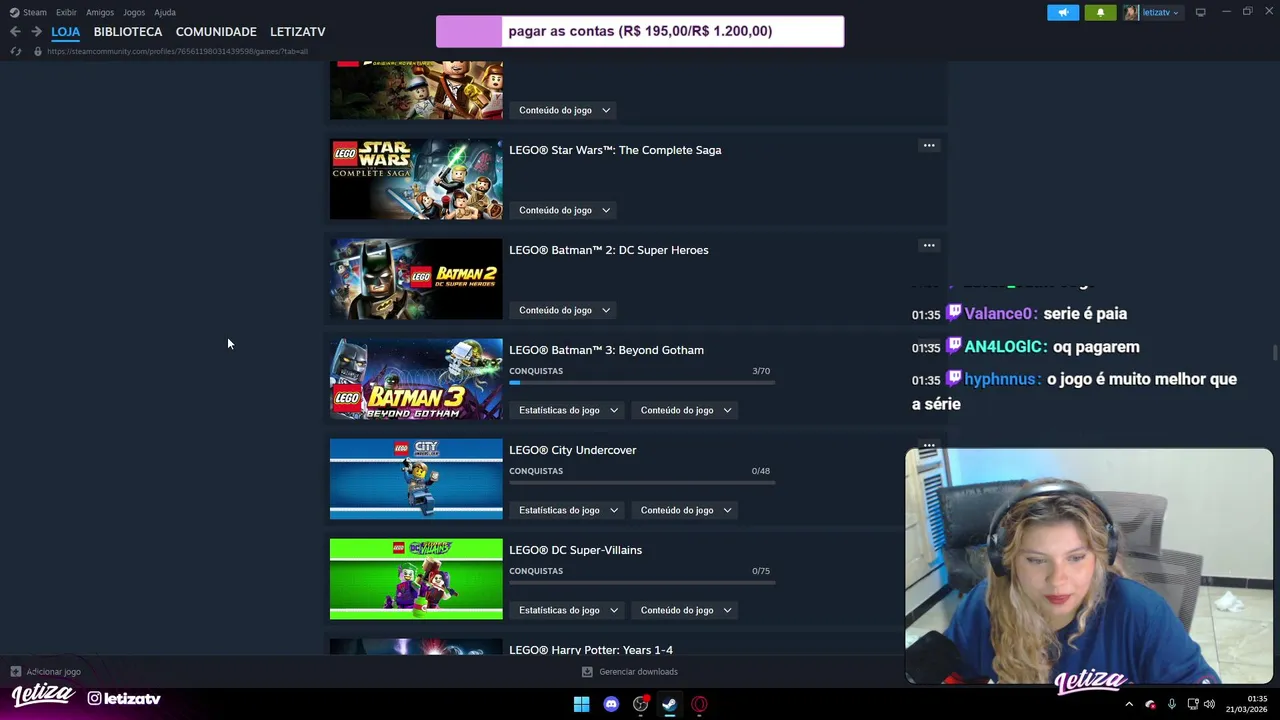Expand Estatísticas do jogo for LEGO DC Super-Villains

point(568,610)
